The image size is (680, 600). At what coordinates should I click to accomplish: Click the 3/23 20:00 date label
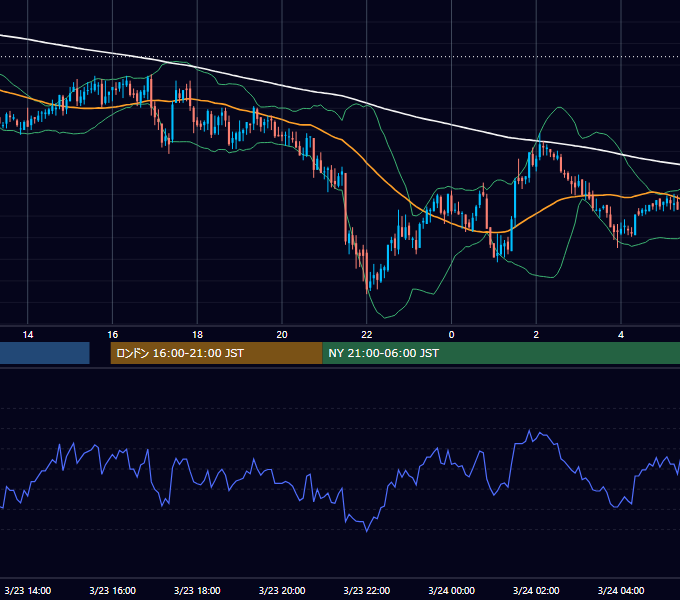pyautogui.click(x=282, y=590)
